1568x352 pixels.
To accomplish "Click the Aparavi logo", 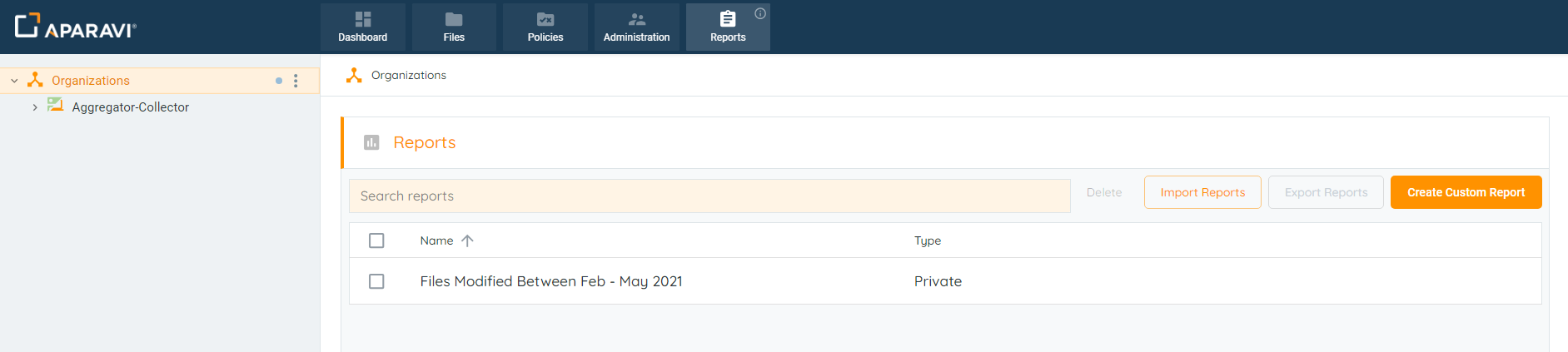I will pos(75,27).
